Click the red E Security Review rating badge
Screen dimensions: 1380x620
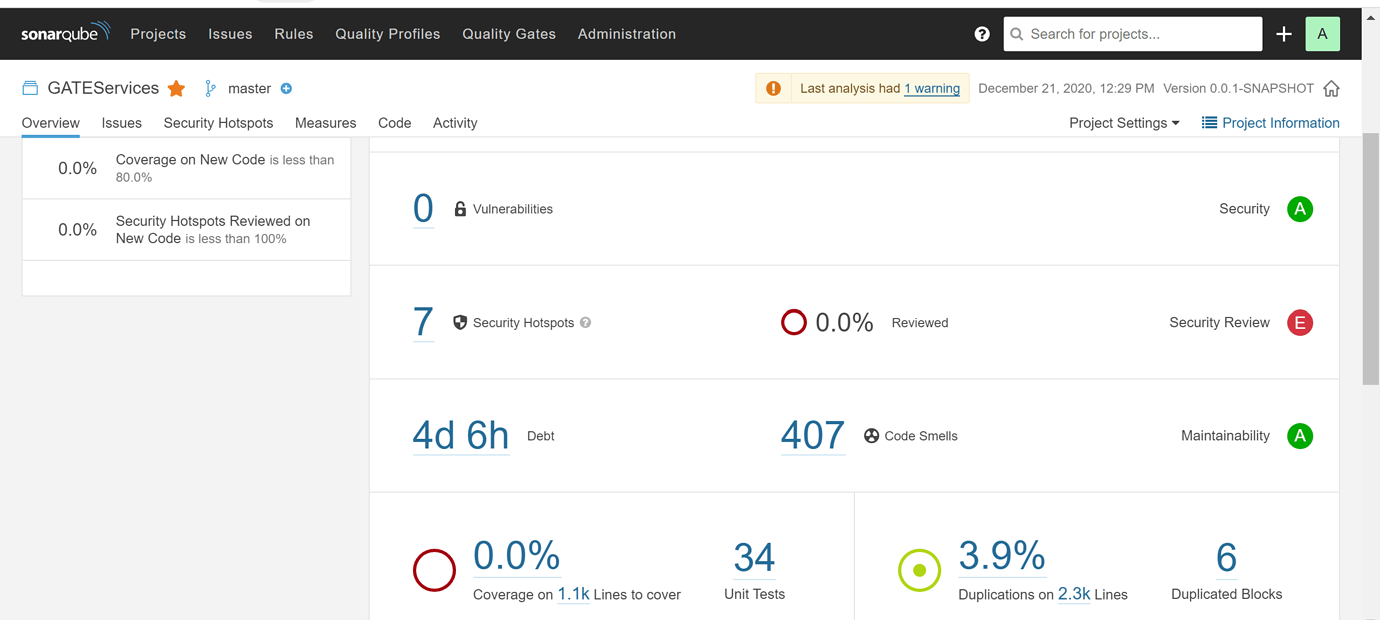1299,323
